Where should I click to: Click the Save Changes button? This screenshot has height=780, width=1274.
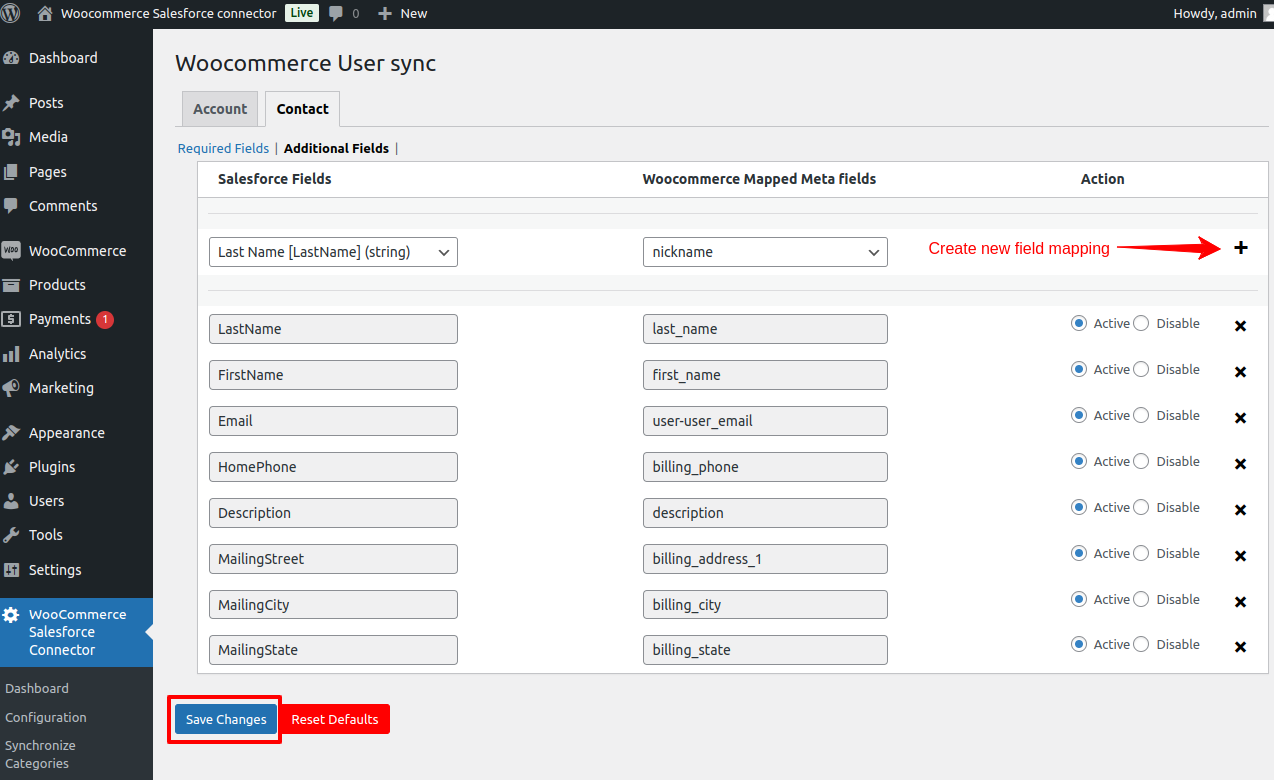pos(224,719)
